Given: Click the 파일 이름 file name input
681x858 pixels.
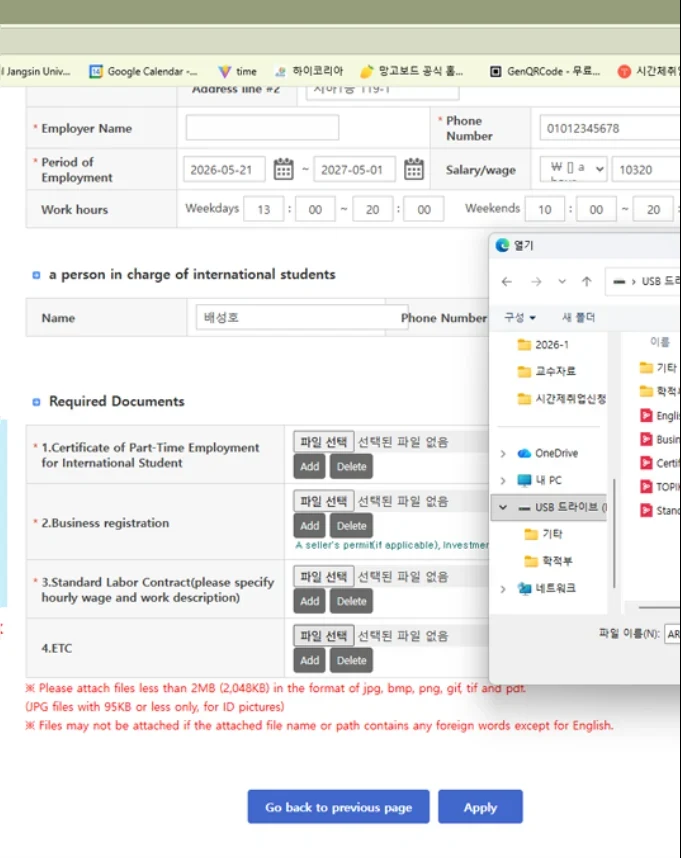Looking at the screenshot, I should click(x=672, y=634).
